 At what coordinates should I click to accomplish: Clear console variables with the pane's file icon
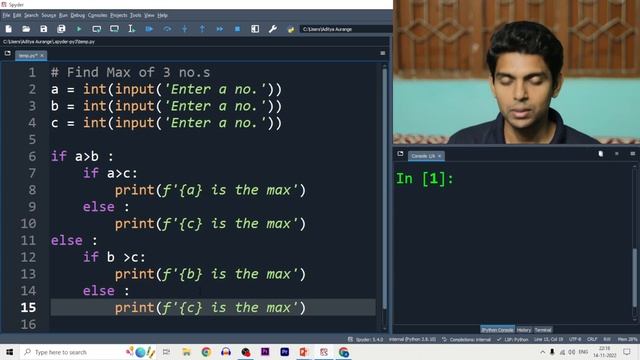click(601, 154)
